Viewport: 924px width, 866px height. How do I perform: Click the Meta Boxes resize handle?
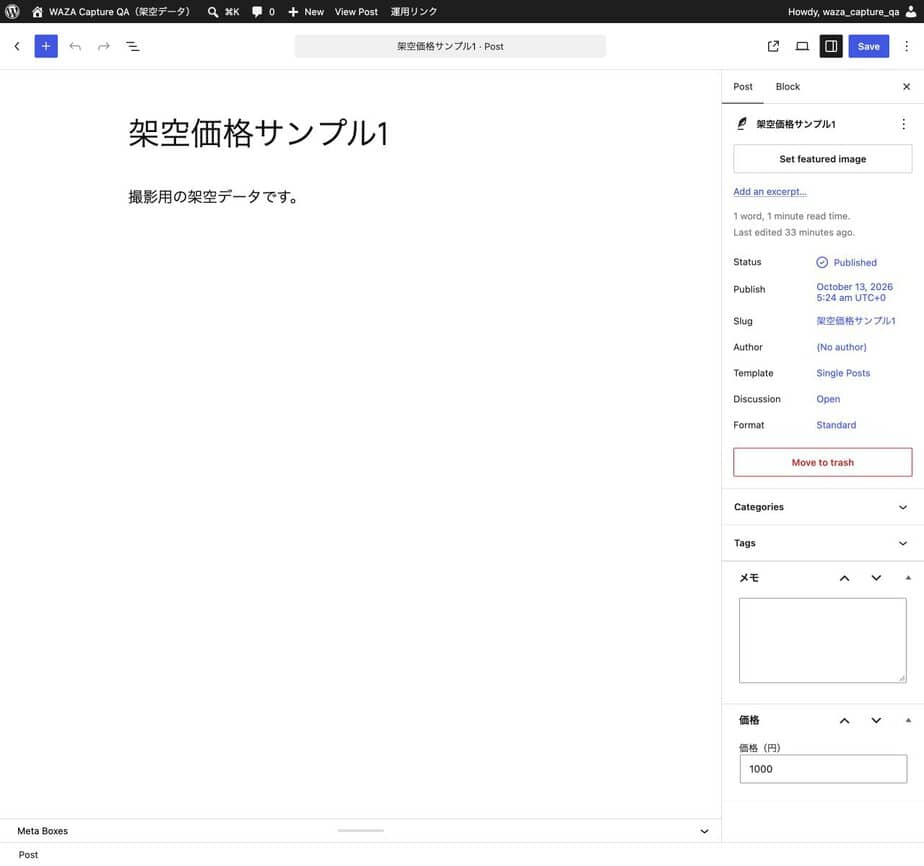click(x=361, y=830)
